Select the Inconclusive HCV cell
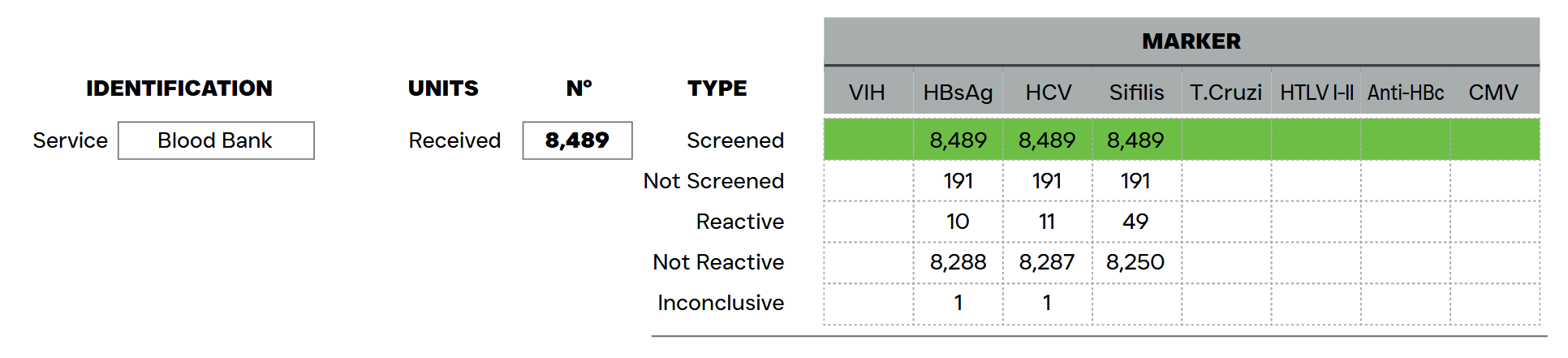 [x=1047, y=303]
